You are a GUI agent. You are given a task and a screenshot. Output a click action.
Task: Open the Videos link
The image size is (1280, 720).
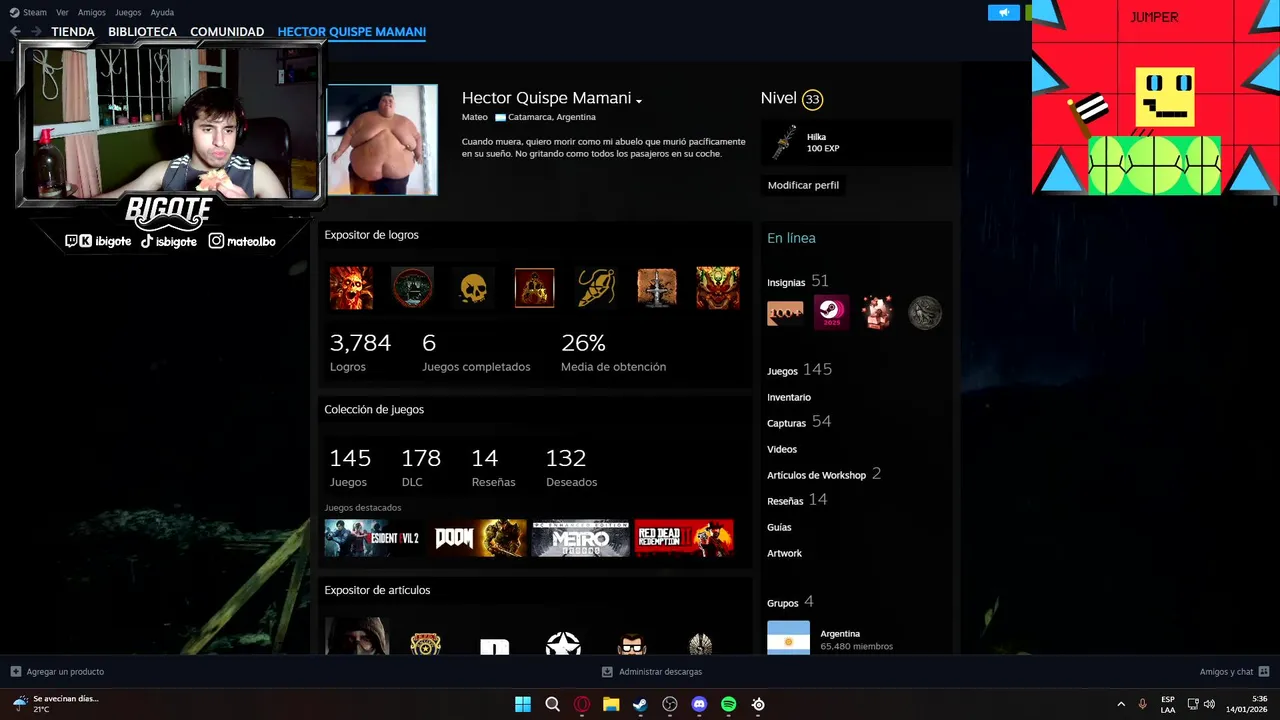click(782, 449)
